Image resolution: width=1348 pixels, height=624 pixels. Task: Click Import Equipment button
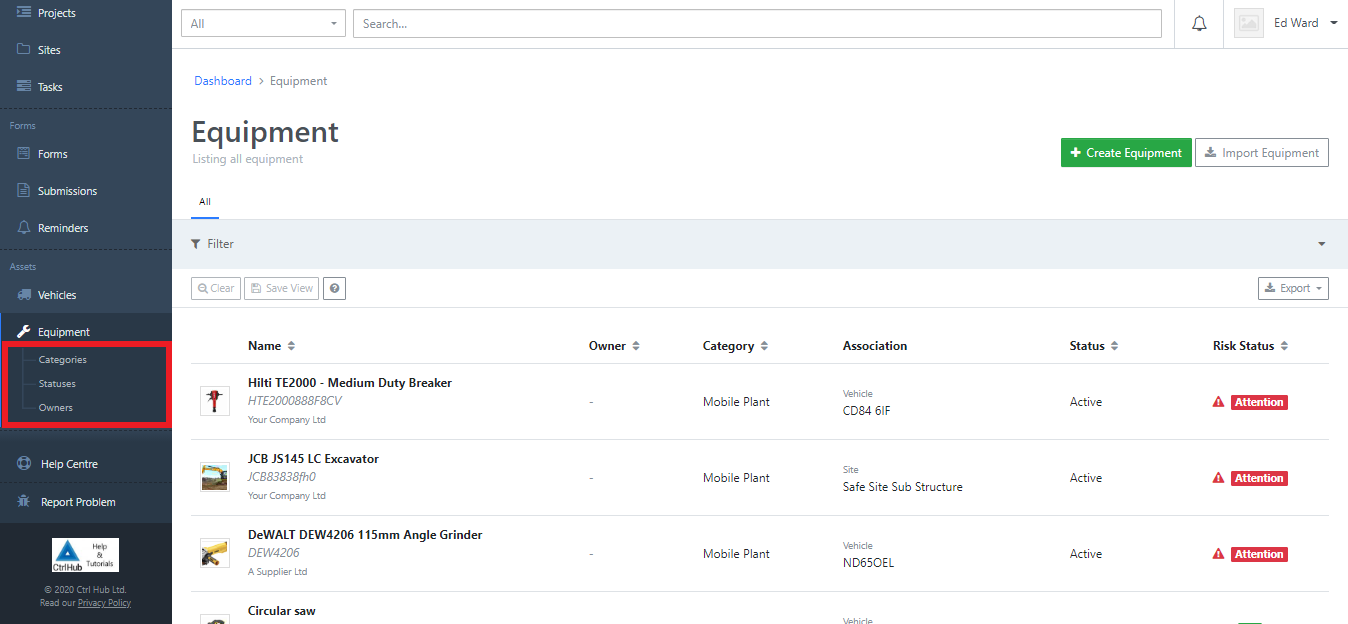pos(1262,153)
